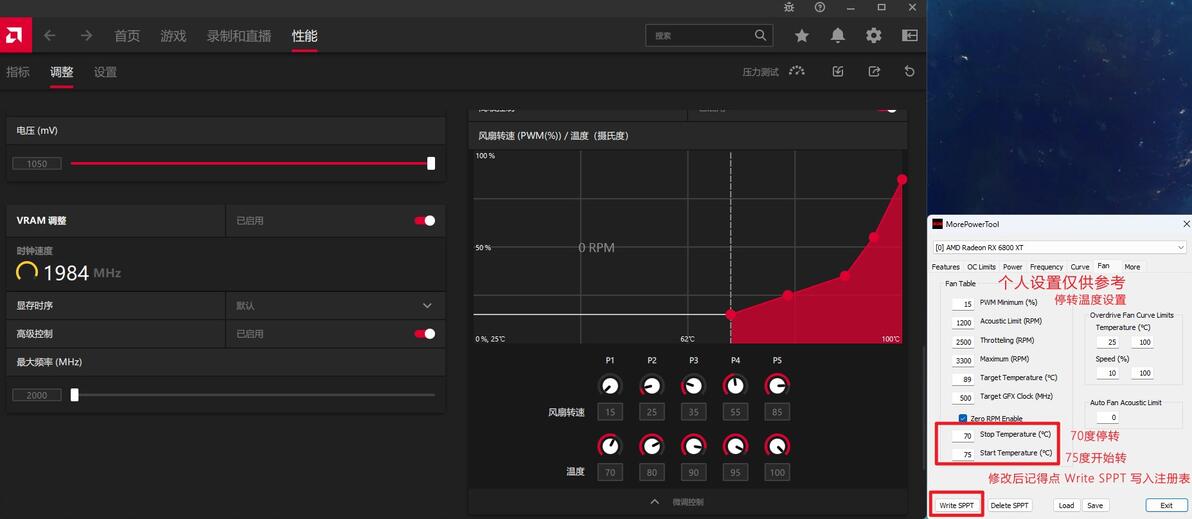This screenshot has width=1192, height=519.
Task: Open the notifications bell icon
Action: pyautogui.click(x=838, y=35)
